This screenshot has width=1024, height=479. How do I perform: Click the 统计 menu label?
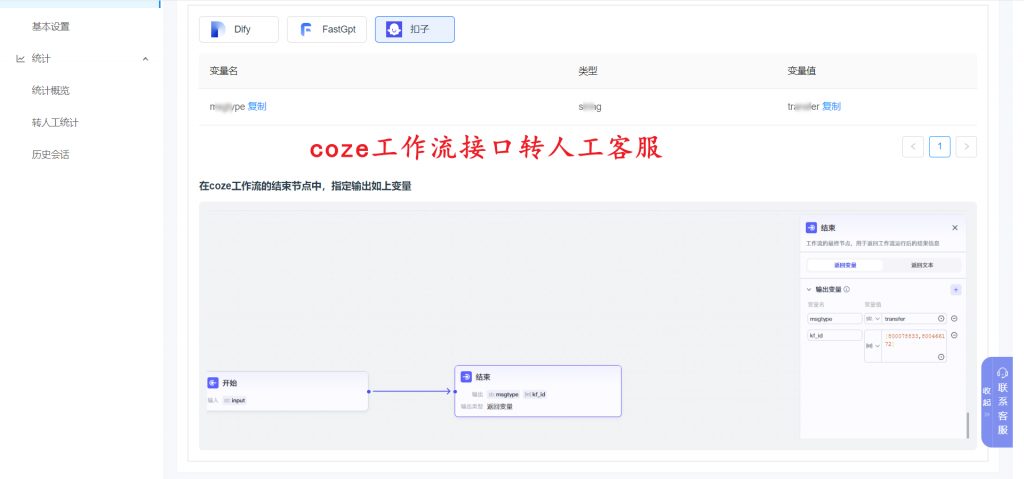pos(41,59)
